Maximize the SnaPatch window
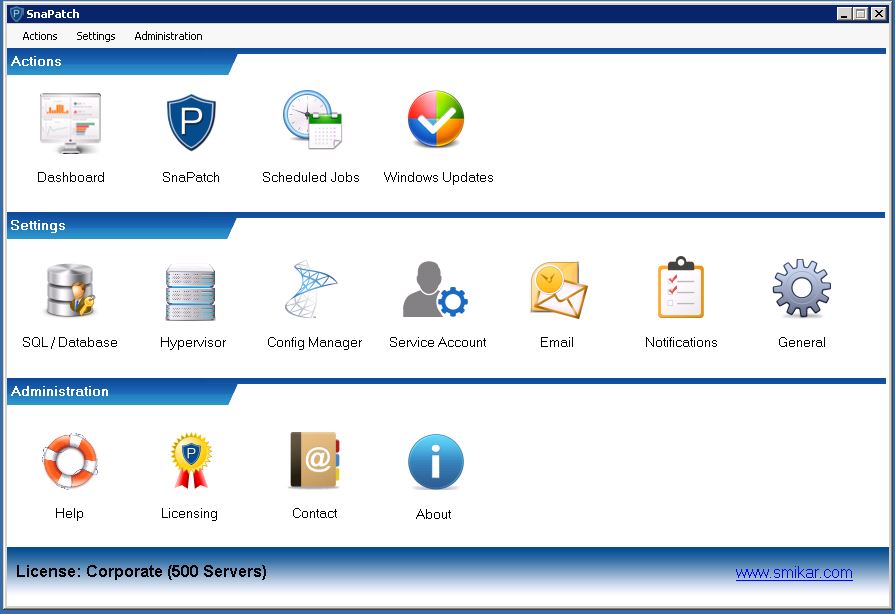 pos(861,14)
